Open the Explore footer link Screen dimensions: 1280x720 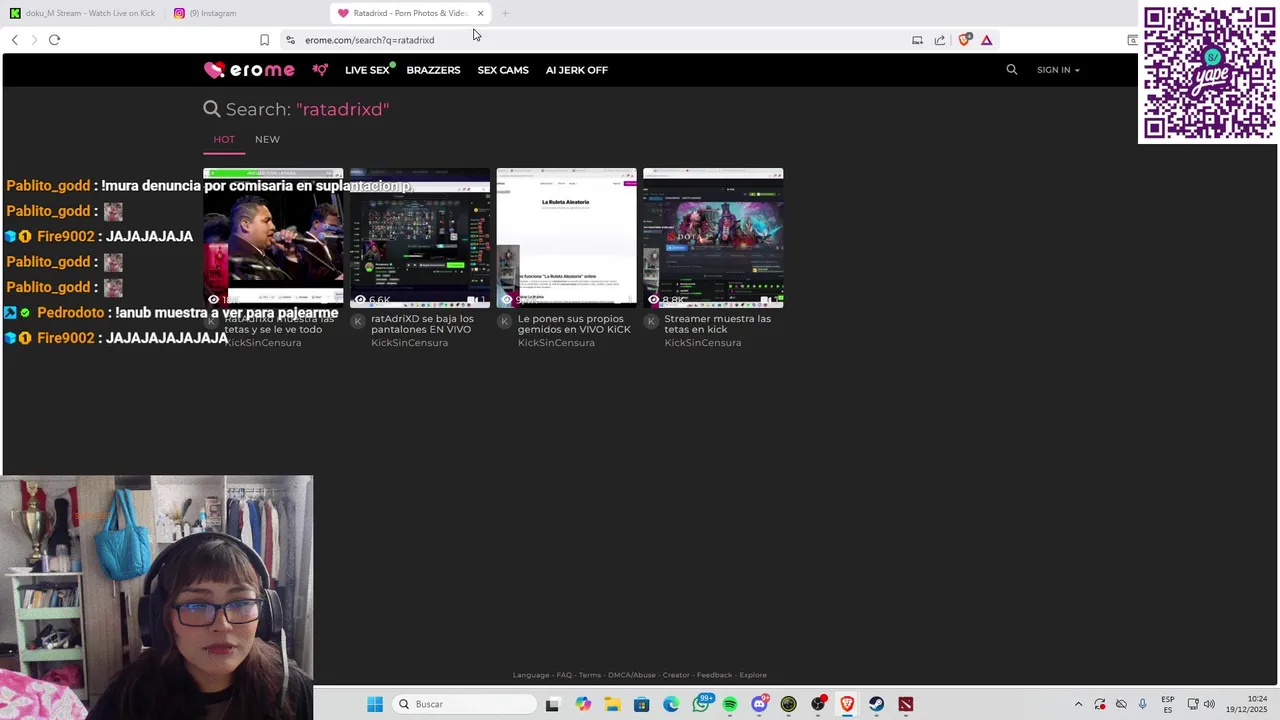coord(753,675)
